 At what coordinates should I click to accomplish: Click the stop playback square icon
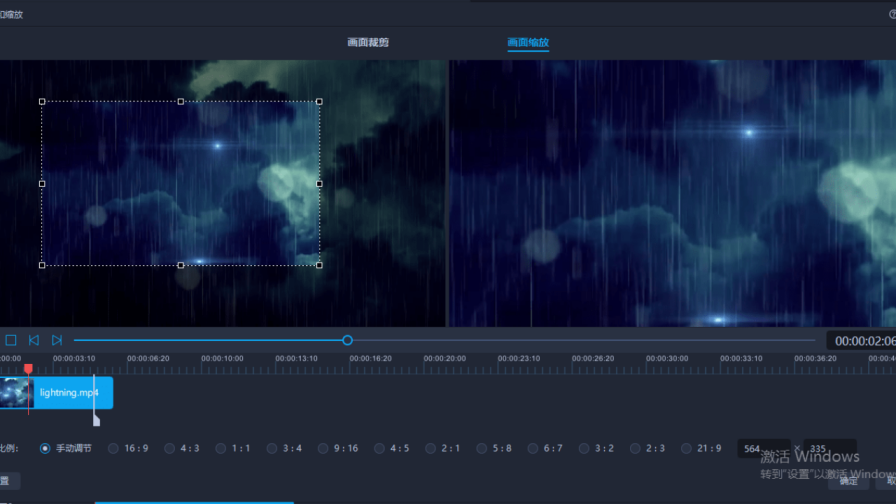point(11,341)
